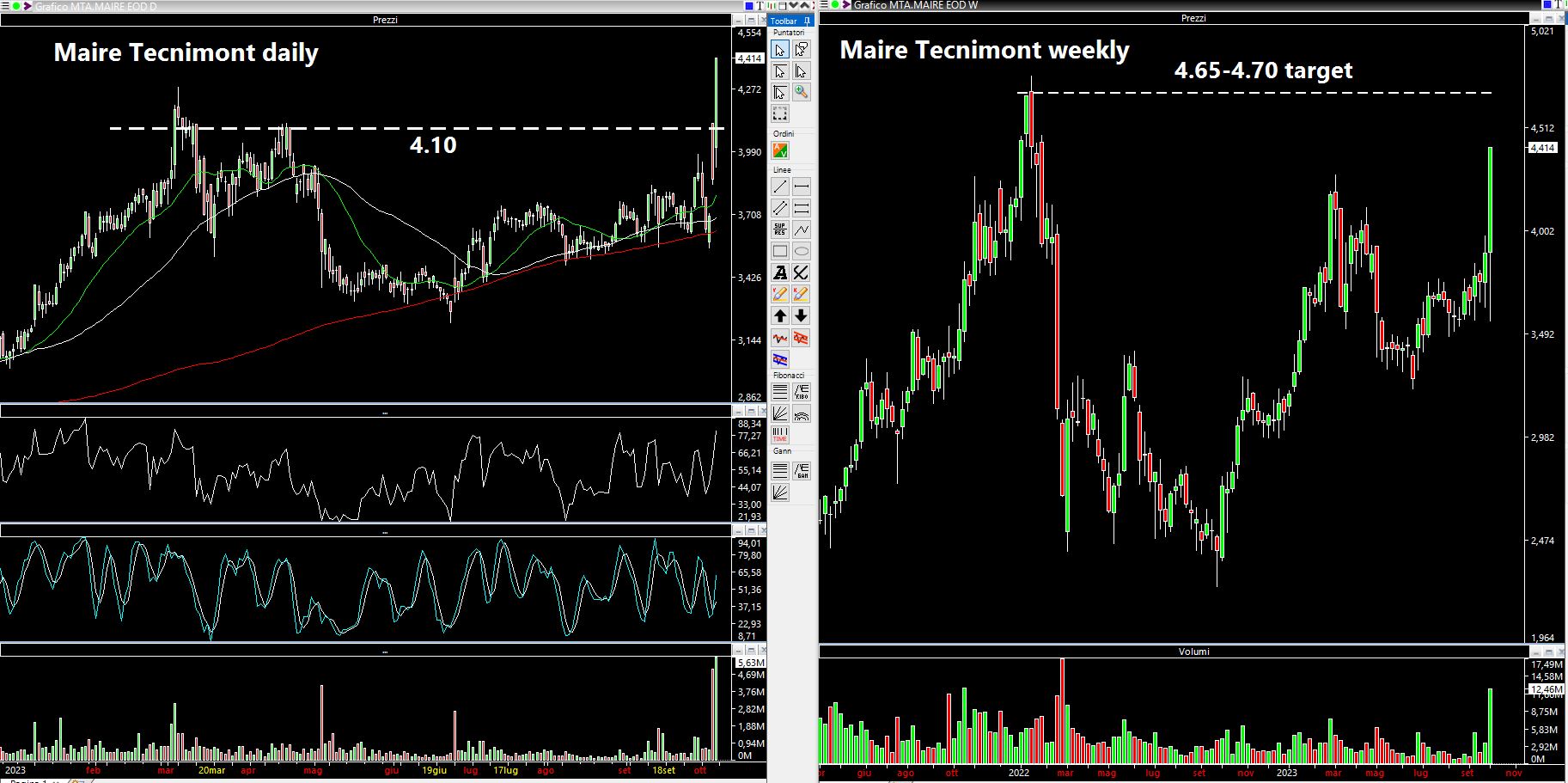Select the horizontal line drawing tool
This screenshot has height=783, width=1568.
click(x=802, y=187)
